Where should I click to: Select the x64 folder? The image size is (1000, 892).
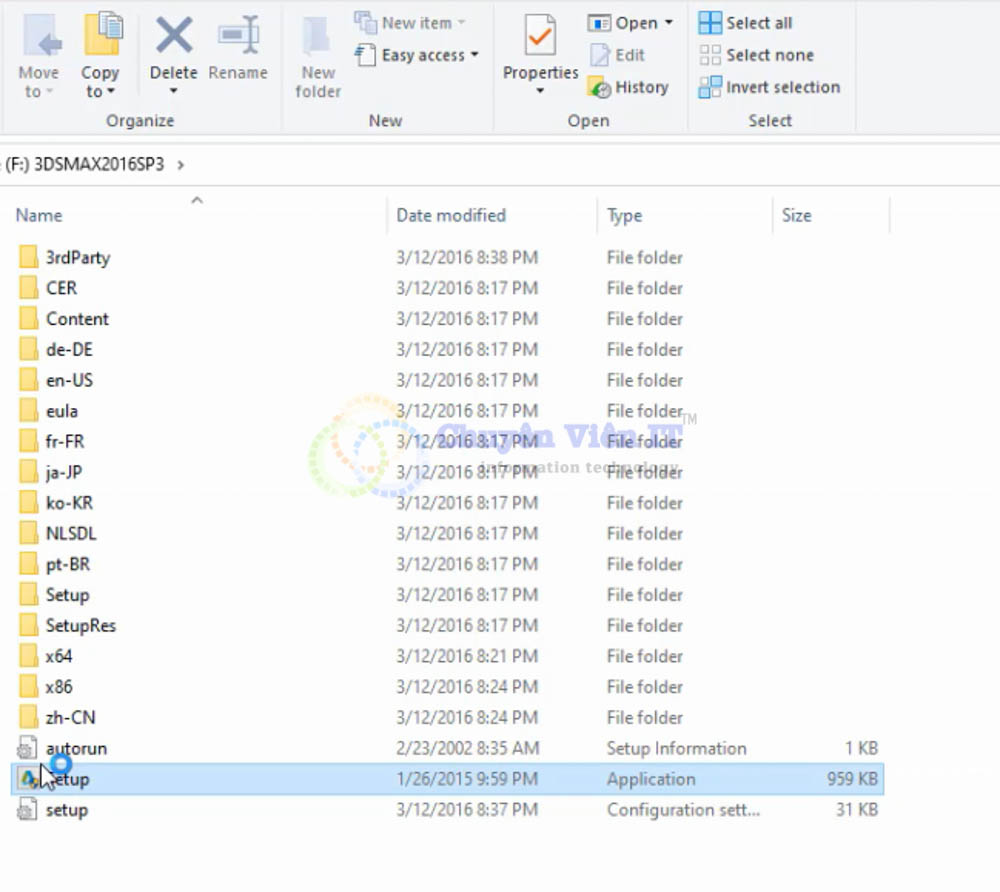pos(59,656)
